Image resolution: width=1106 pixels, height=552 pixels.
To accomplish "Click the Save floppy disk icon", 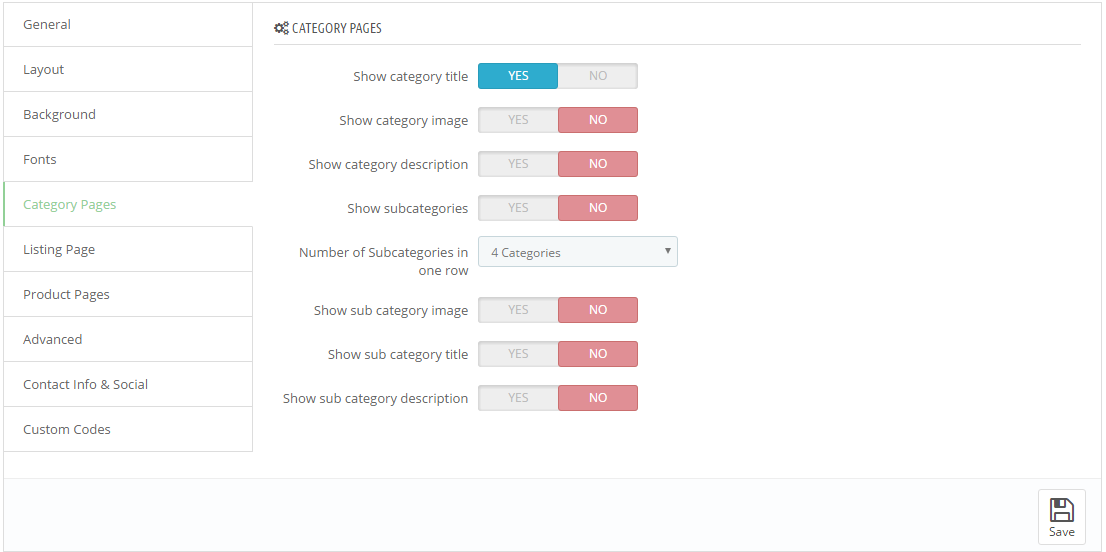I will [x=1061, y=510].
